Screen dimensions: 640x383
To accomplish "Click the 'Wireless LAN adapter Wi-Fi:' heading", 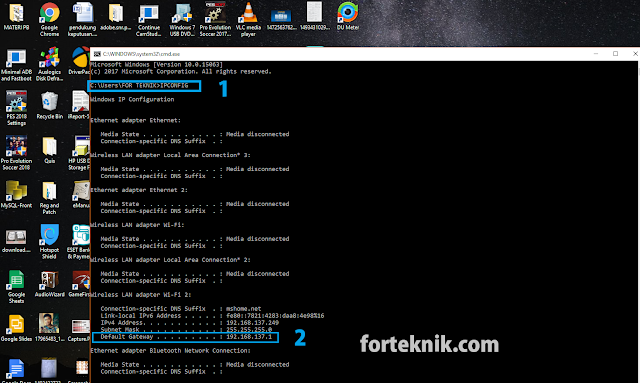I will 137,225.
